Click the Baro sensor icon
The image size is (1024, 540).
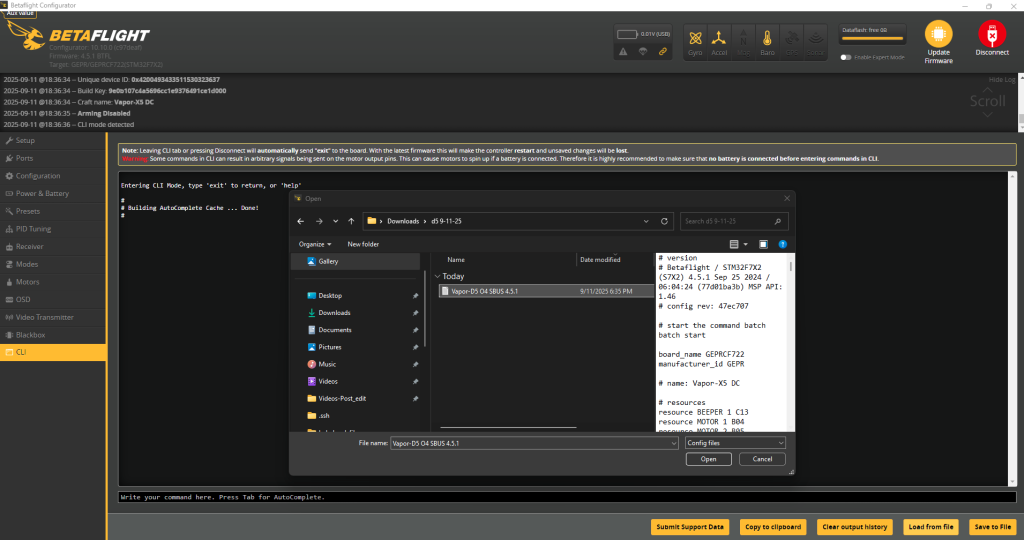(767, 42)
